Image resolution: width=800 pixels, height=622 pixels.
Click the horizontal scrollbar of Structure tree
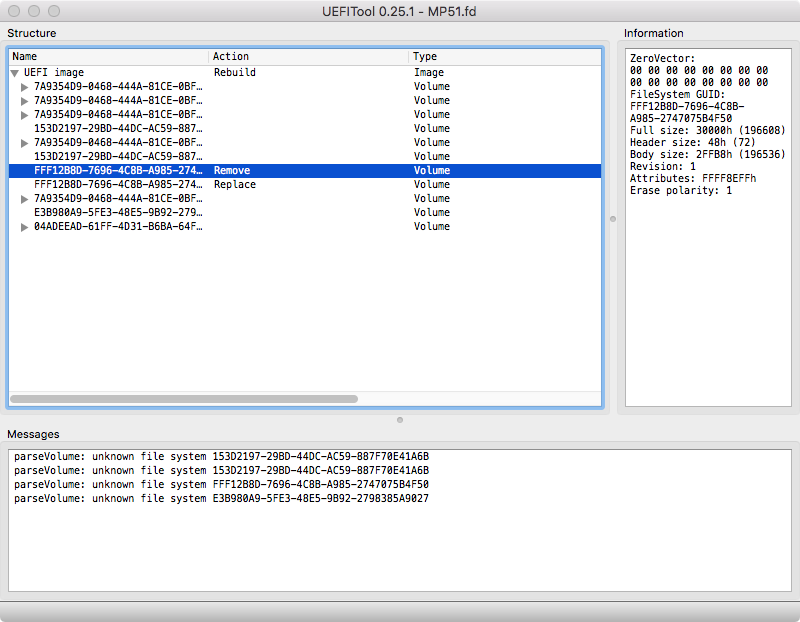[184, 399]
